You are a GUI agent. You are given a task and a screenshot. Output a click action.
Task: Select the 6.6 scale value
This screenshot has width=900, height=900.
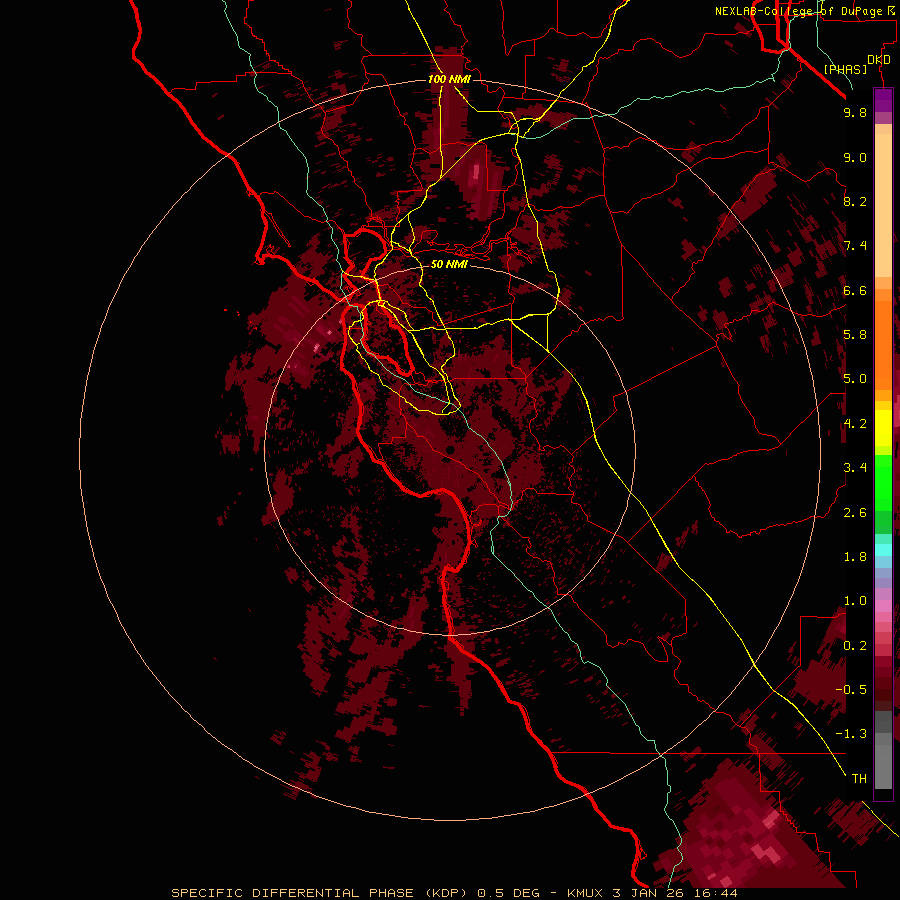point(855,290)
